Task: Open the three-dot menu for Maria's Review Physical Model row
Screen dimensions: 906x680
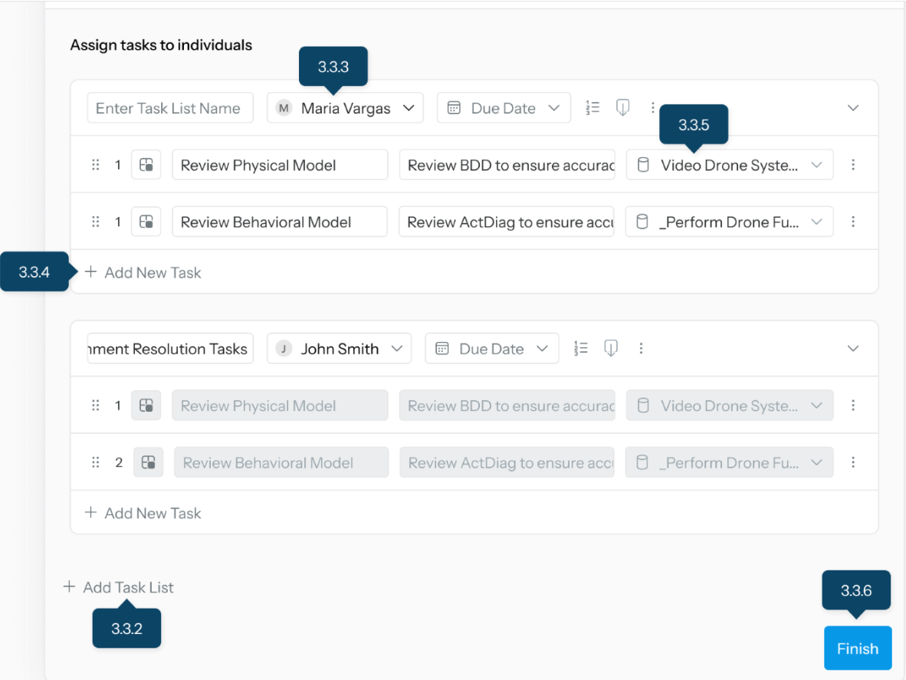Action: pos(853,165)
